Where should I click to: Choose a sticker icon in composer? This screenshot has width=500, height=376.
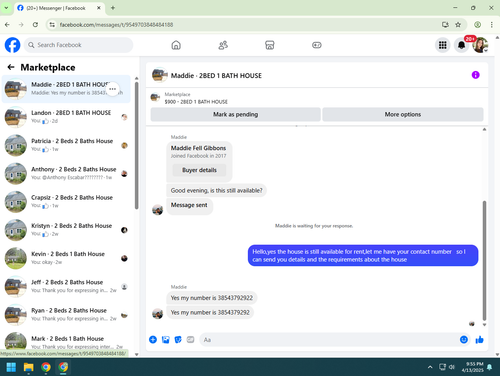click(178, 340)
